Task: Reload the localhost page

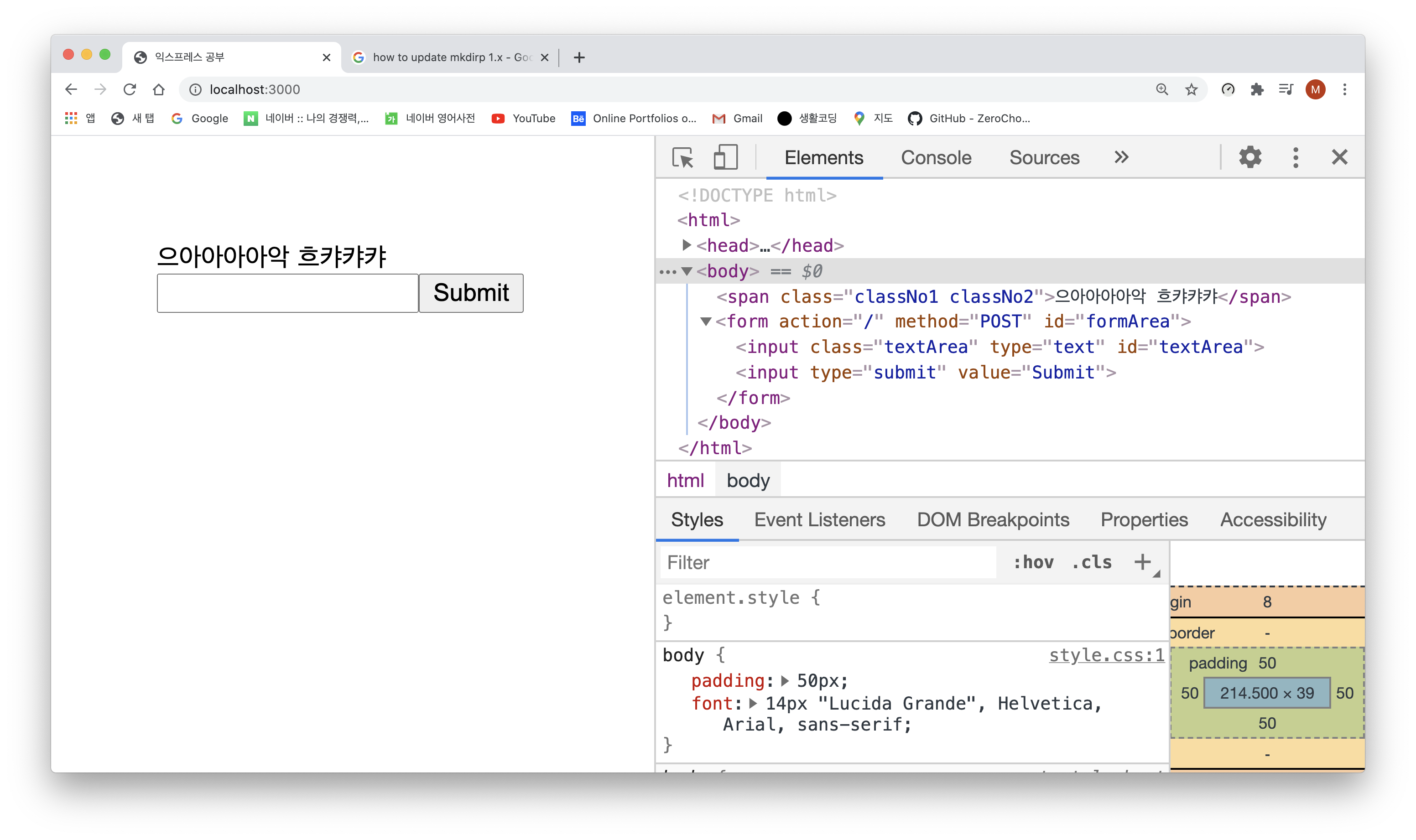Action: click(130, 89)
